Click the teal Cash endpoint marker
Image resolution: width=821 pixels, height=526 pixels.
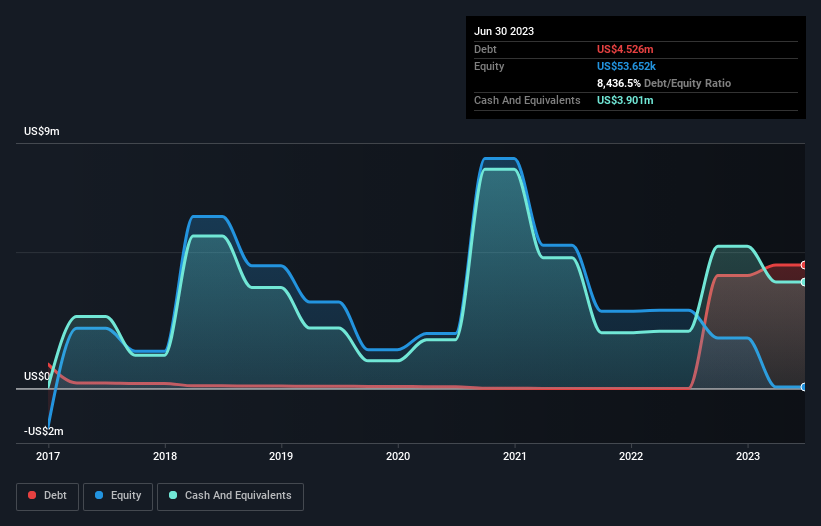coord(804,282)
